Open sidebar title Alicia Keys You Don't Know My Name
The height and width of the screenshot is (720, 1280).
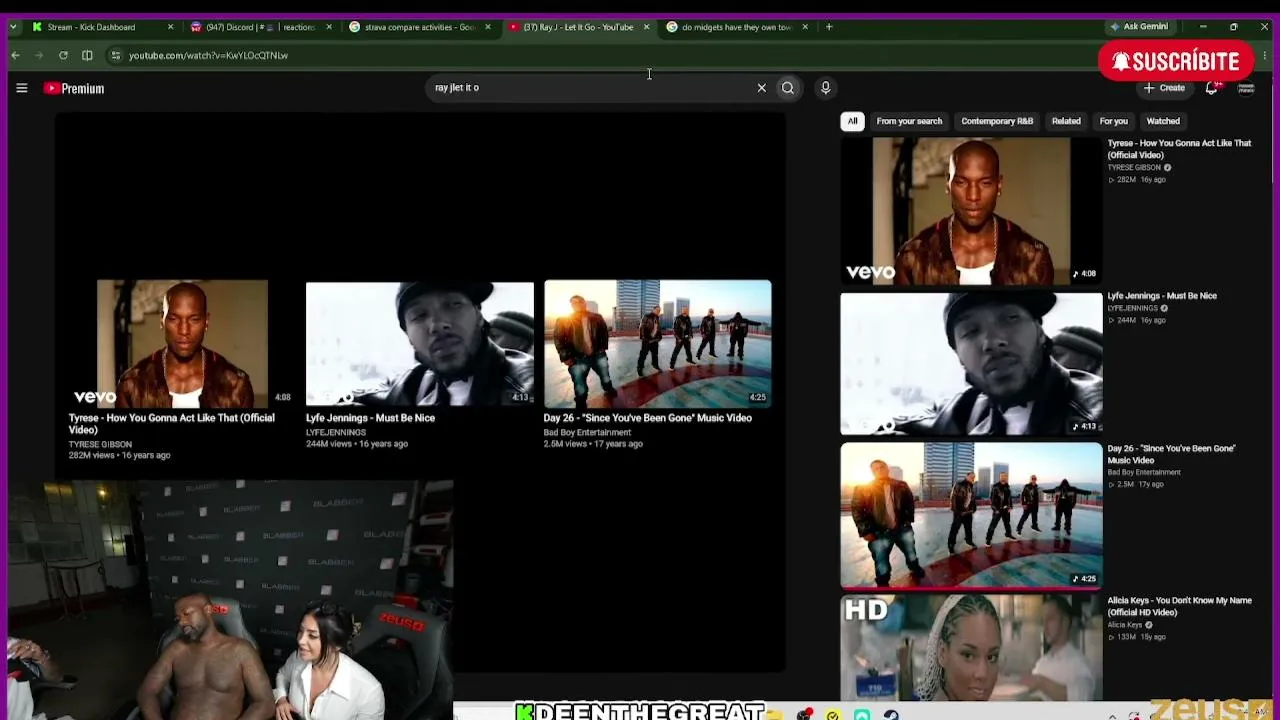[x=1179, y=606]
